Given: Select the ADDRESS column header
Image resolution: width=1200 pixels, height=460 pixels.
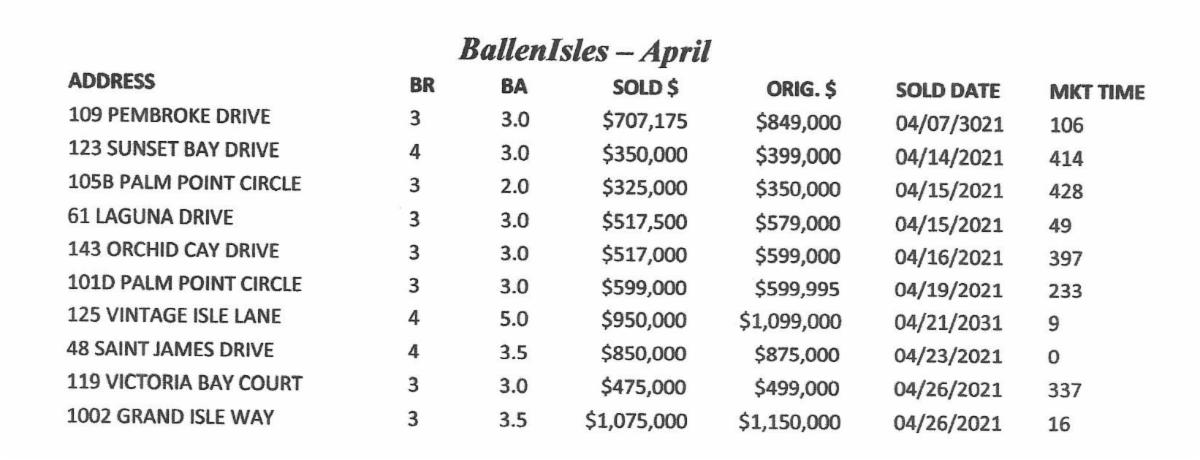Looking at the screenshot, I should (111, 82).
